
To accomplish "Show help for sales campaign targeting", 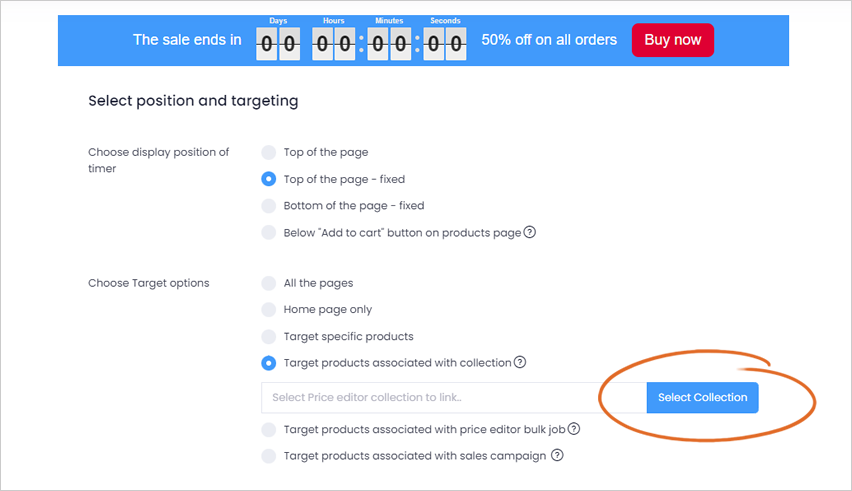I will coord(557,455).
